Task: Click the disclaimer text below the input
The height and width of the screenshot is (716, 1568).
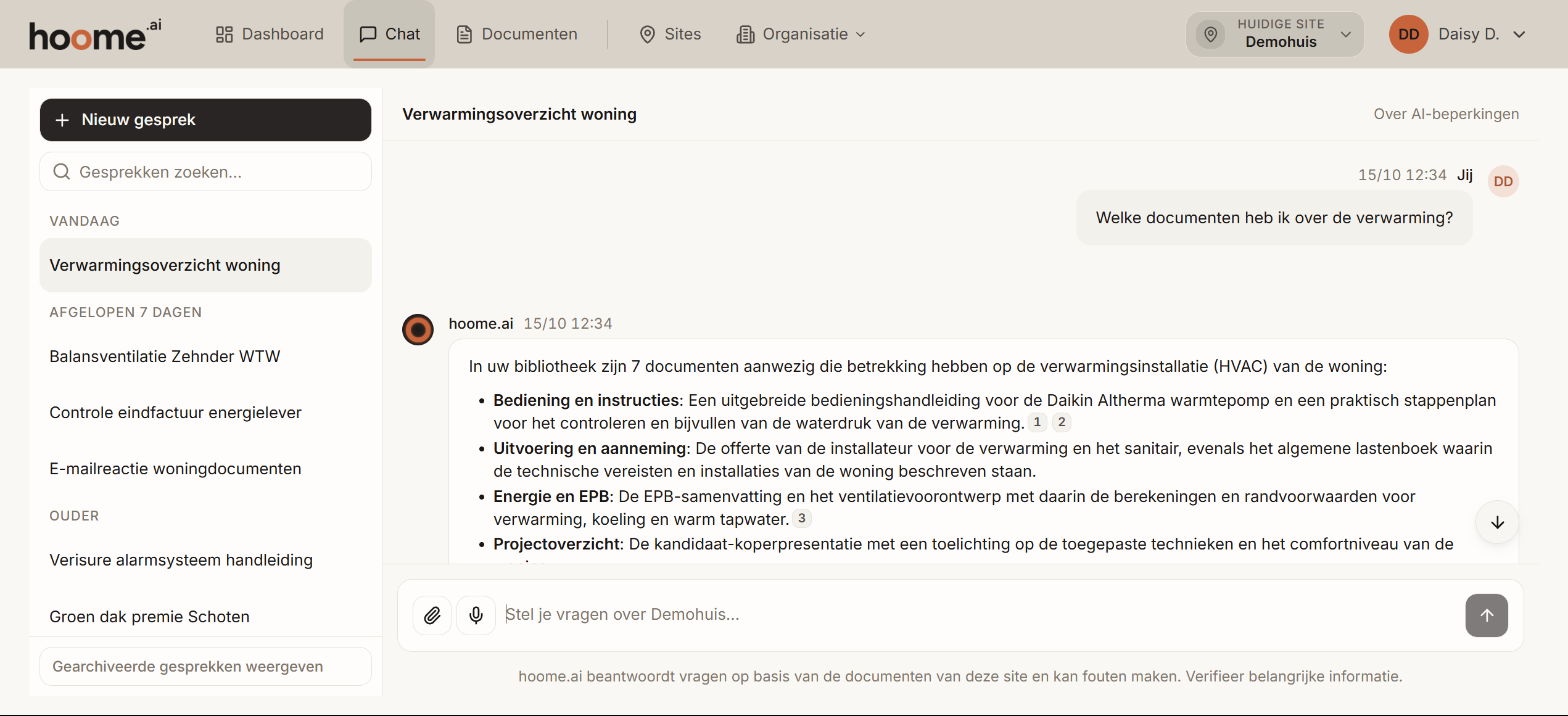Action: tap(960, 677)
